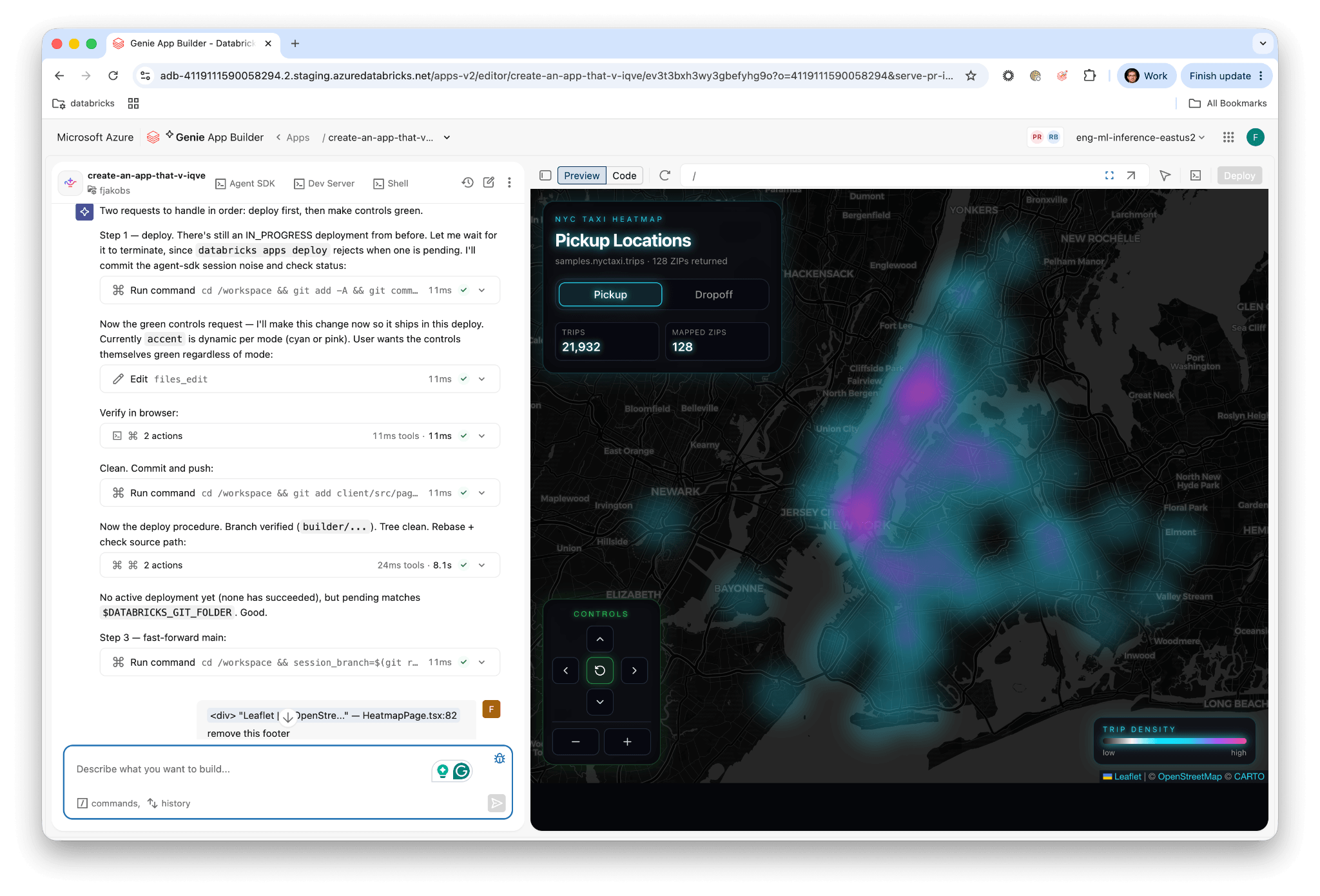
Task: Open the Dev Server tab
Action: click(x=324, y=184)
